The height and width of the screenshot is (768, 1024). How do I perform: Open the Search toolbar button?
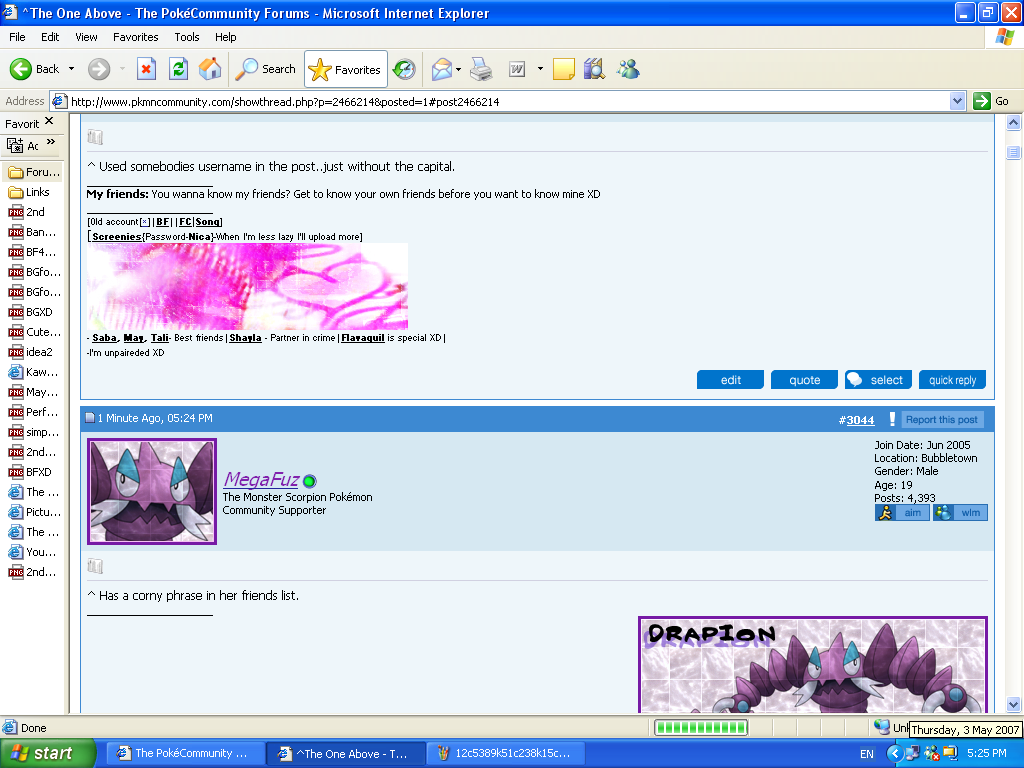tap(265, 69)
